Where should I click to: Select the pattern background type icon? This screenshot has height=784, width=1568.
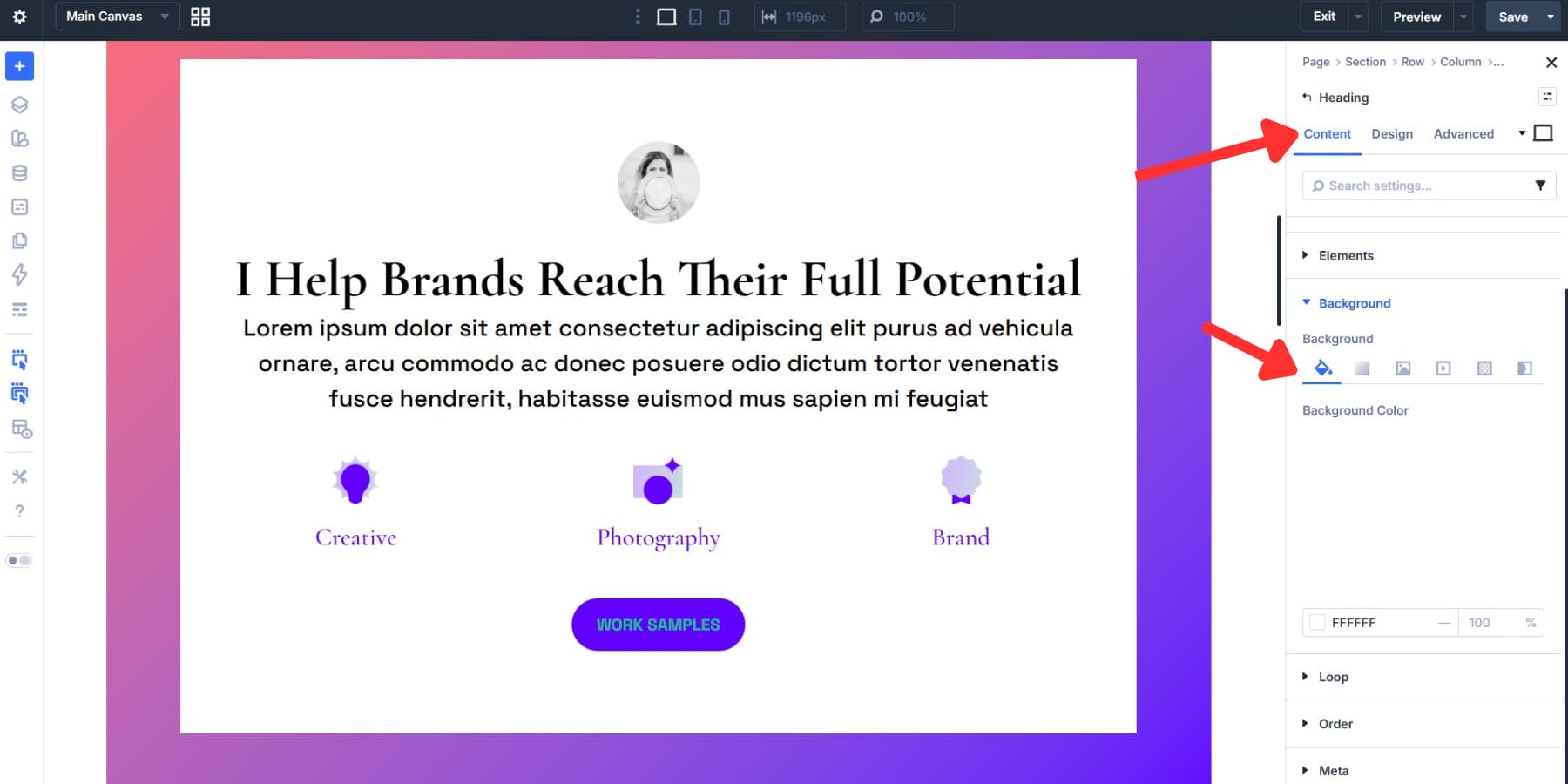tap(1484, 368)
